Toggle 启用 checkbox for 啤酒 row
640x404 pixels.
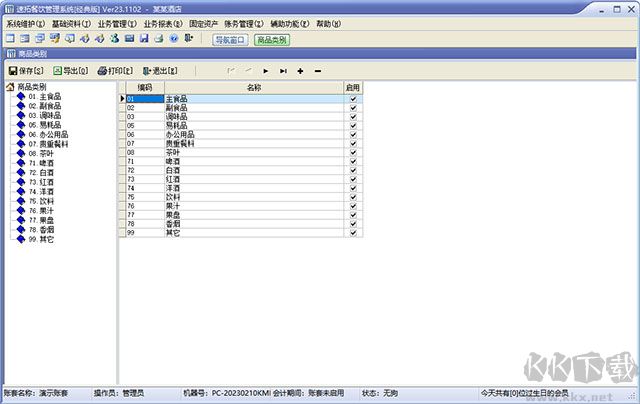point(353,161)
